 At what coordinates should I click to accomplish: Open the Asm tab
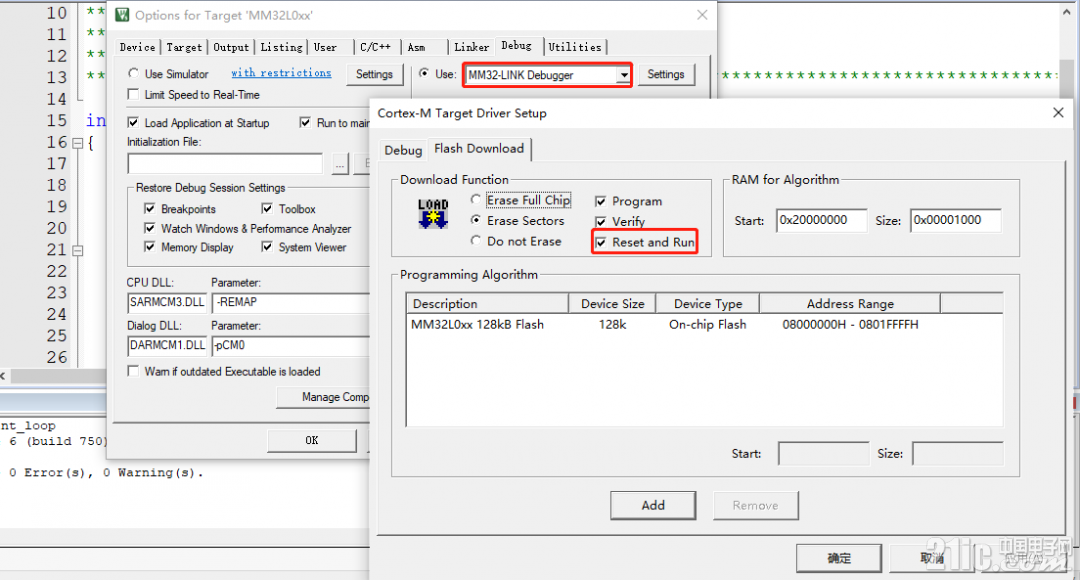point(416,47)
